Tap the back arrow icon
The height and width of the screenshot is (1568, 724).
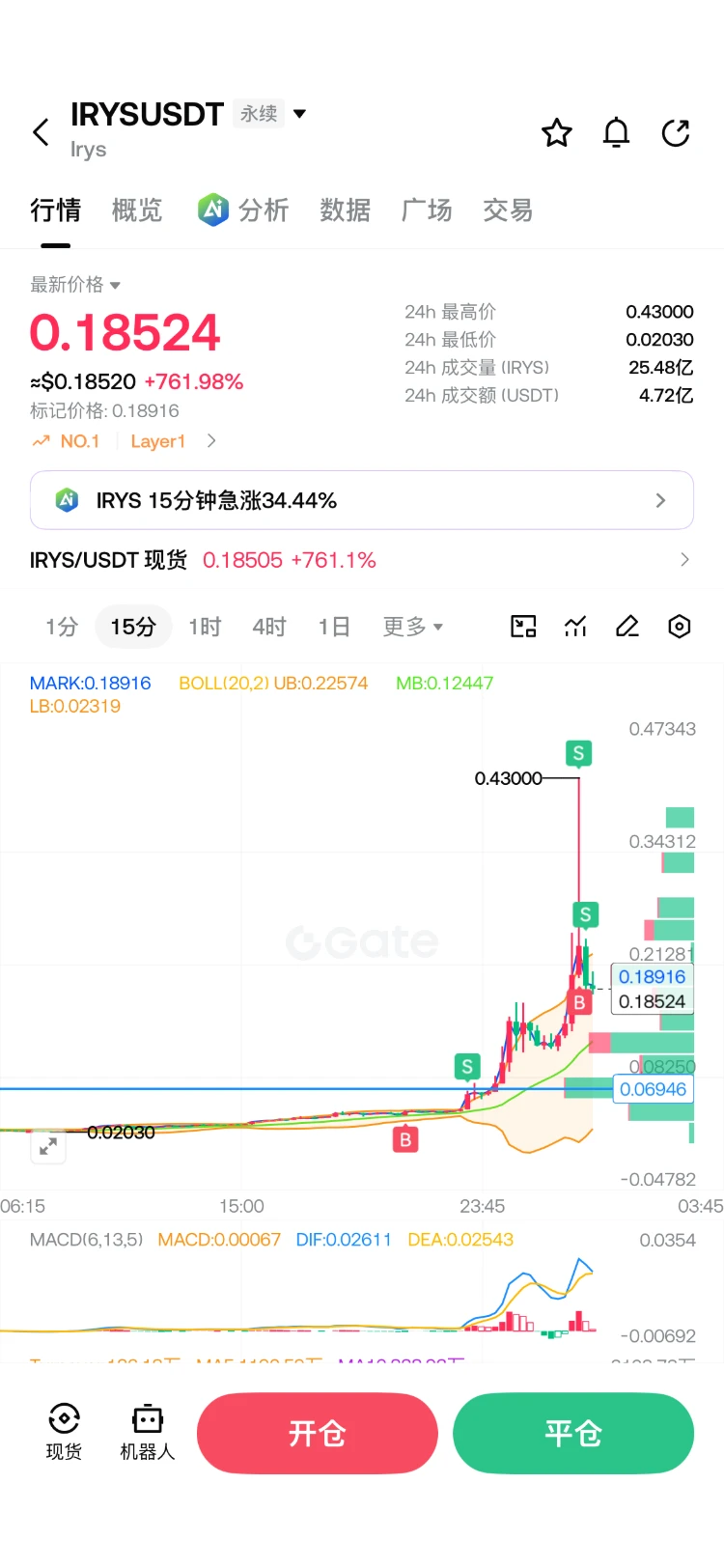[41, 132]
